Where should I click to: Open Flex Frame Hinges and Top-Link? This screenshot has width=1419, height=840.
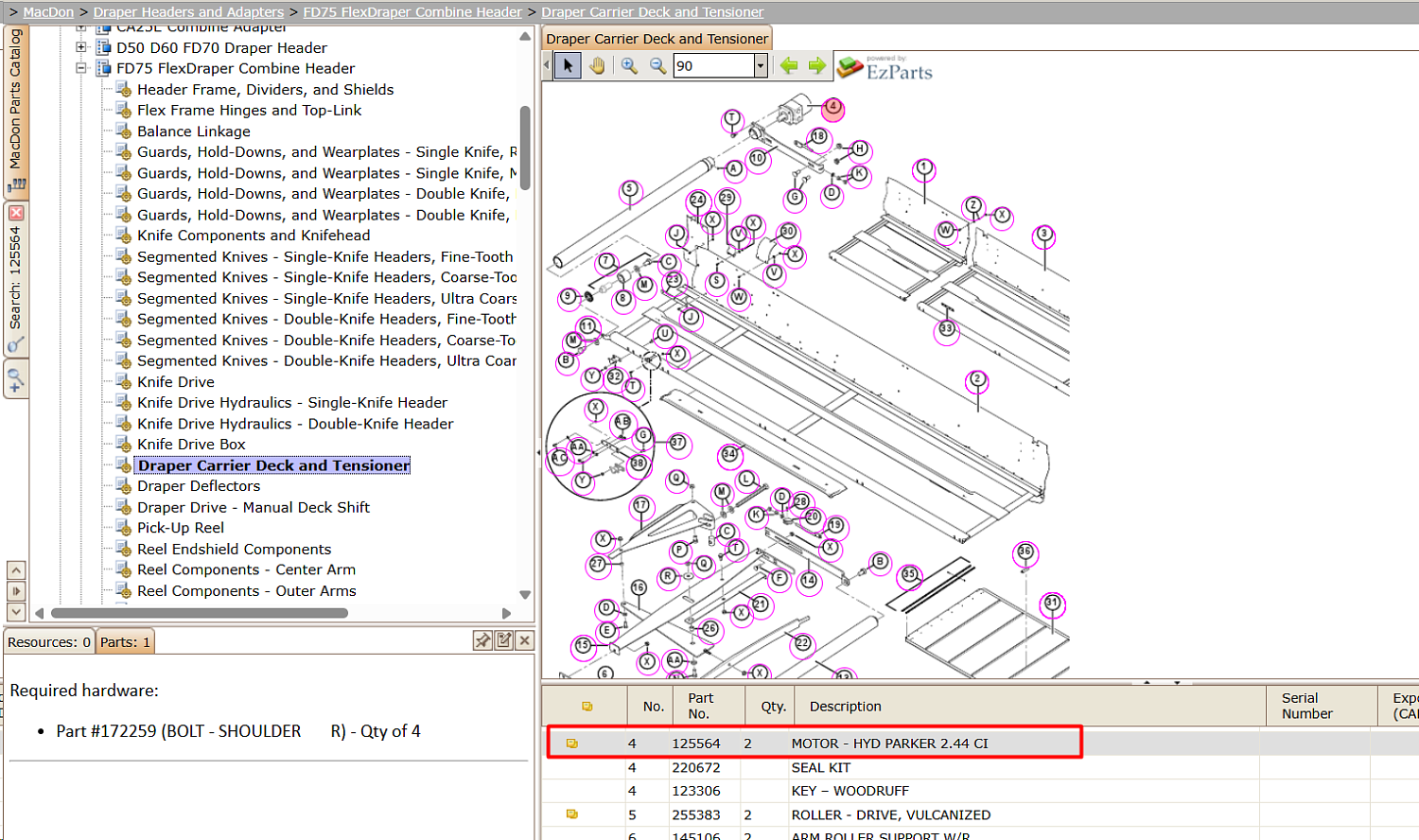click(x=249, y=111)
